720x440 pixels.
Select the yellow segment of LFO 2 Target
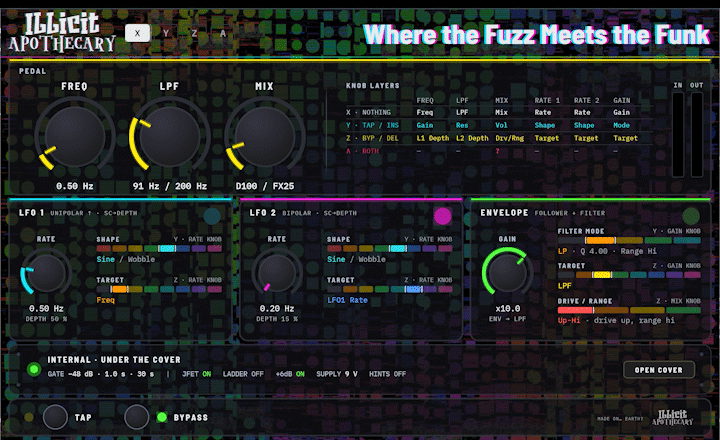click(366, 289)
